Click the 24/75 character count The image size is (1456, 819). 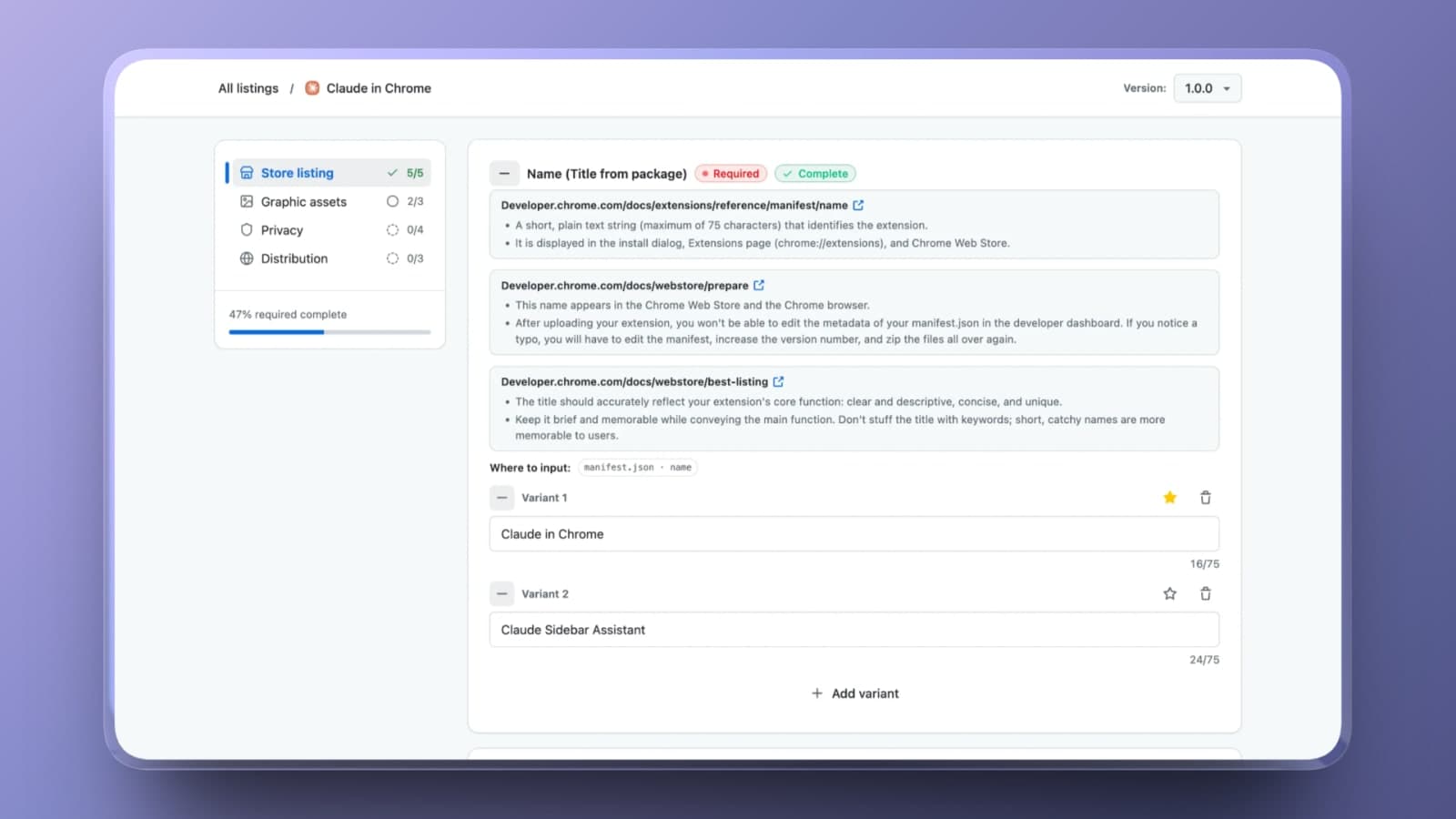click(x=1204, y=660)
